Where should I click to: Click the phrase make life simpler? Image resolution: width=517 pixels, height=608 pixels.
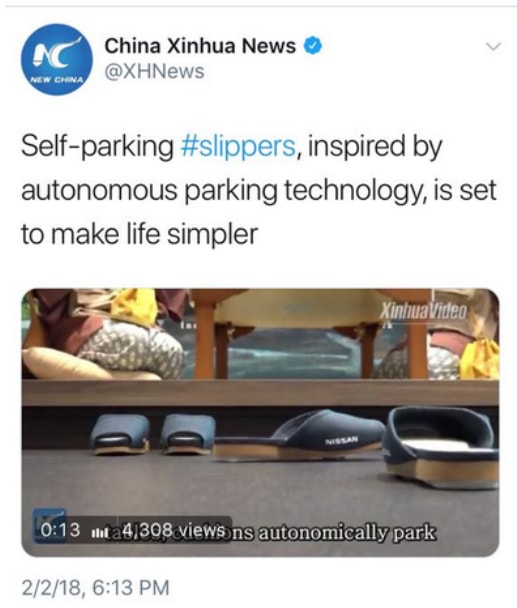(x=154, y=234)
